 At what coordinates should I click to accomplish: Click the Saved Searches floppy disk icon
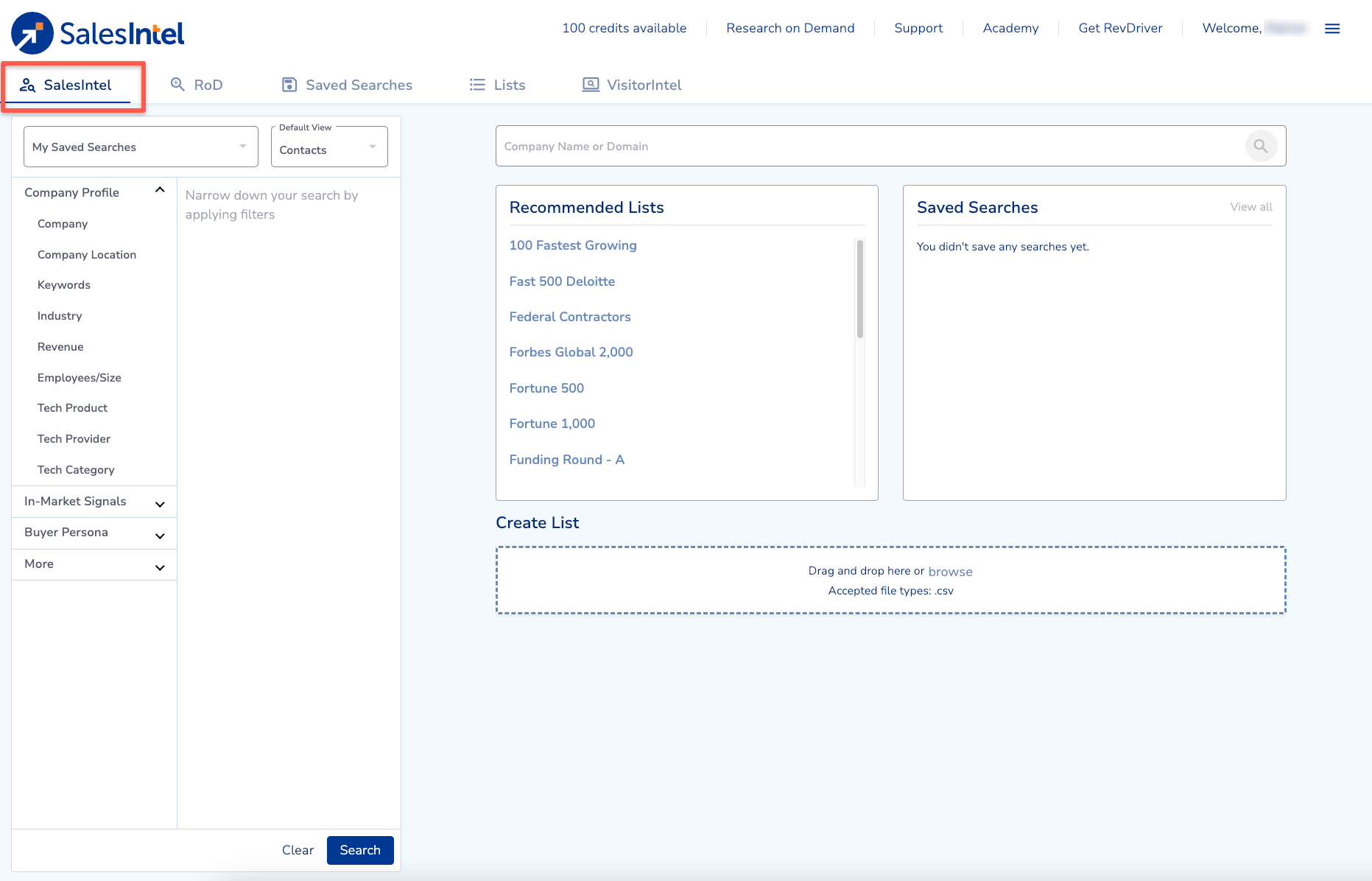coord(289,84)
